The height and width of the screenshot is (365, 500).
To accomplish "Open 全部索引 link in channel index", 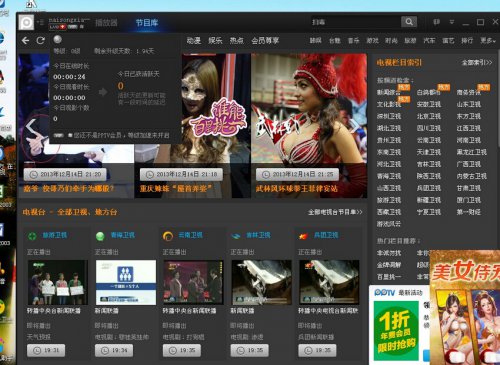I will click(477, 62).
